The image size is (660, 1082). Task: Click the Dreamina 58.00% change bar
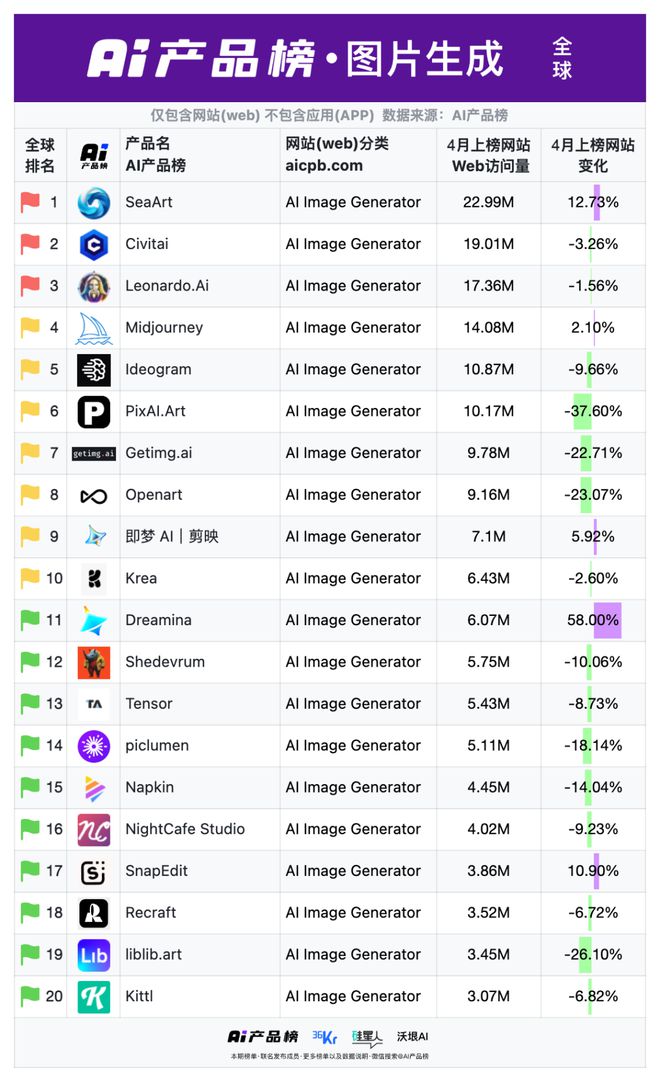point(607,621)
